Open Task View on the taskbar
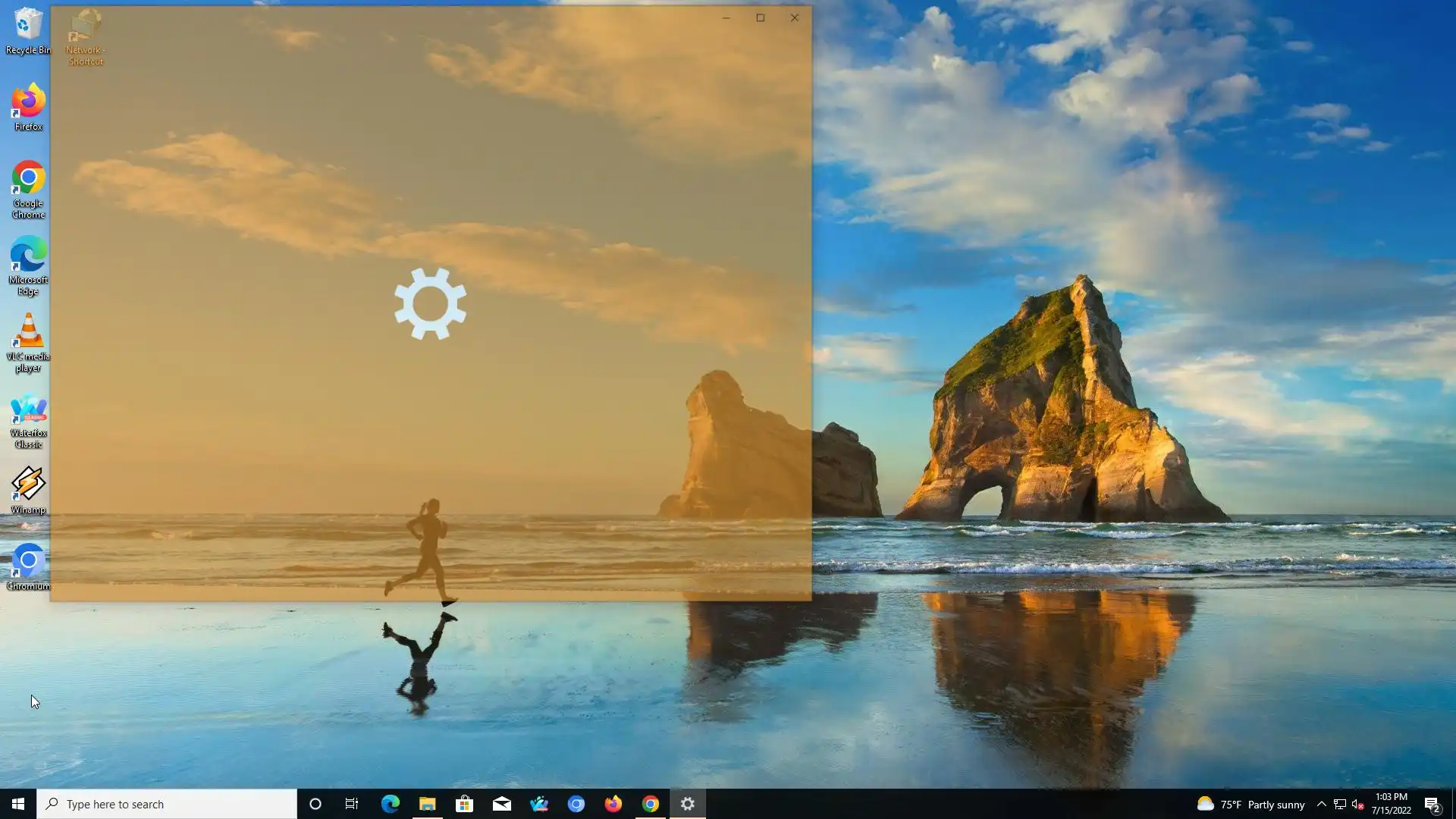The image size is (1456, 819). [352, 804]
